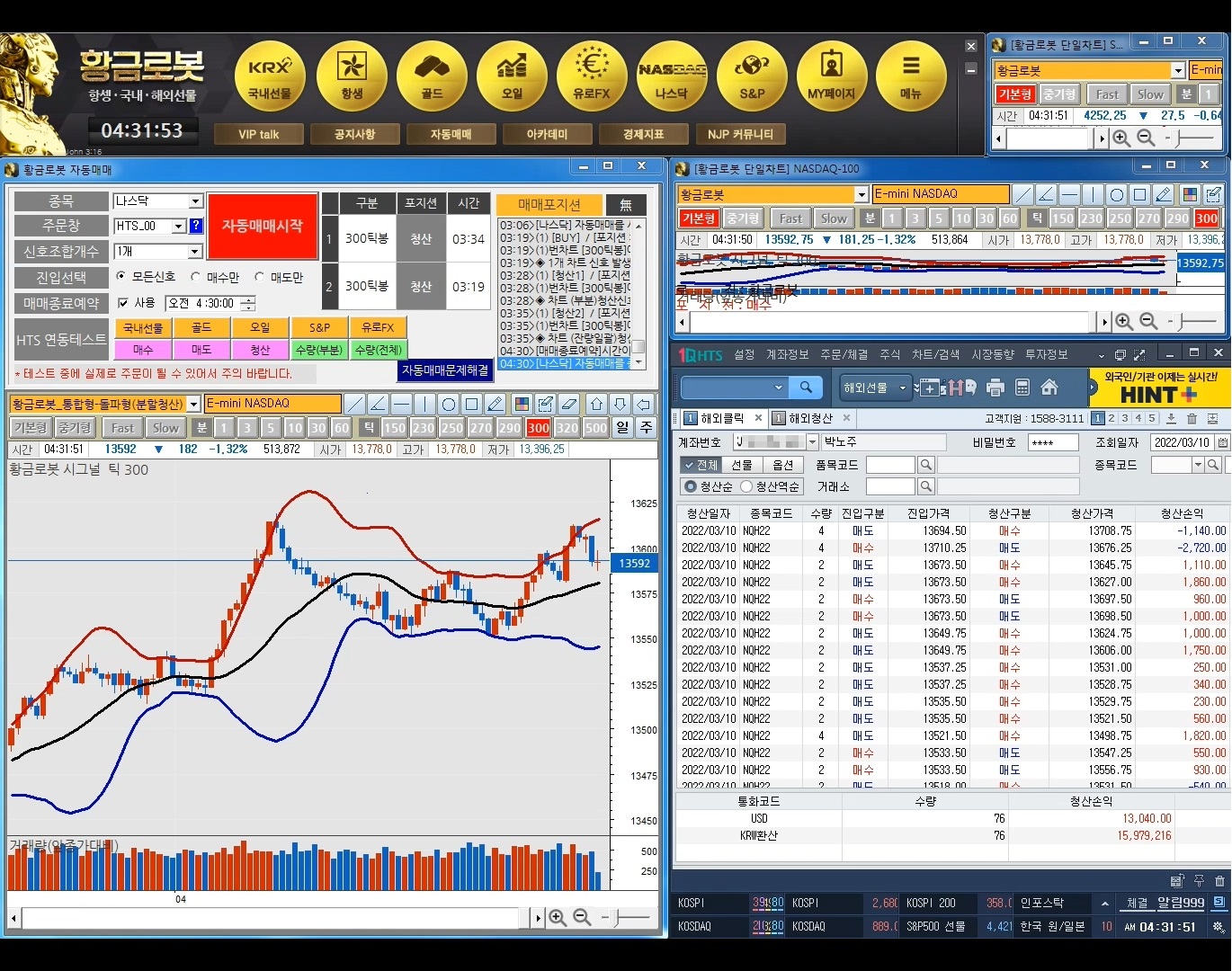Click the download icon in 1Q HTS tab bar
Viewport: 1232px width, 971px height.
tap(1171, 418)
